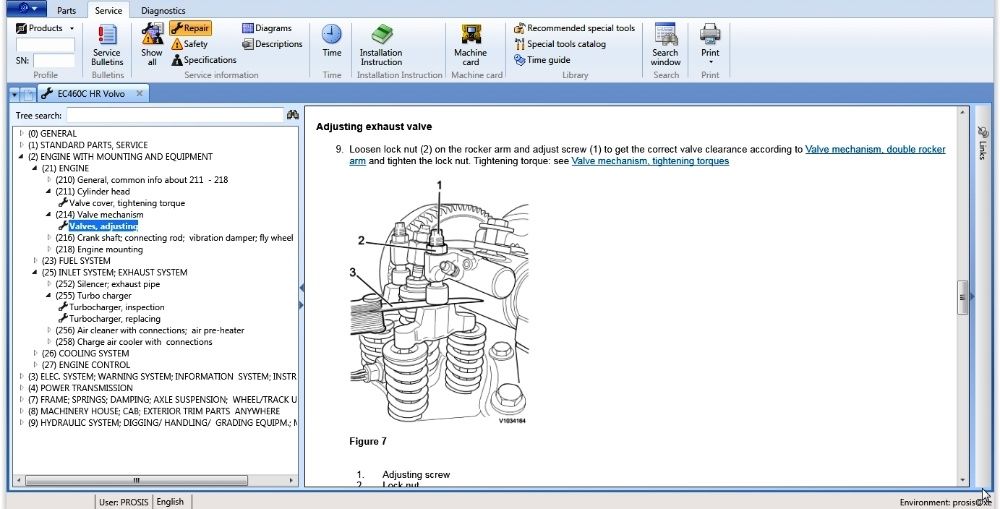This screenshot has height=509, width=1000.
Task: Click the binoculars search icon
Action: [293, 115]
